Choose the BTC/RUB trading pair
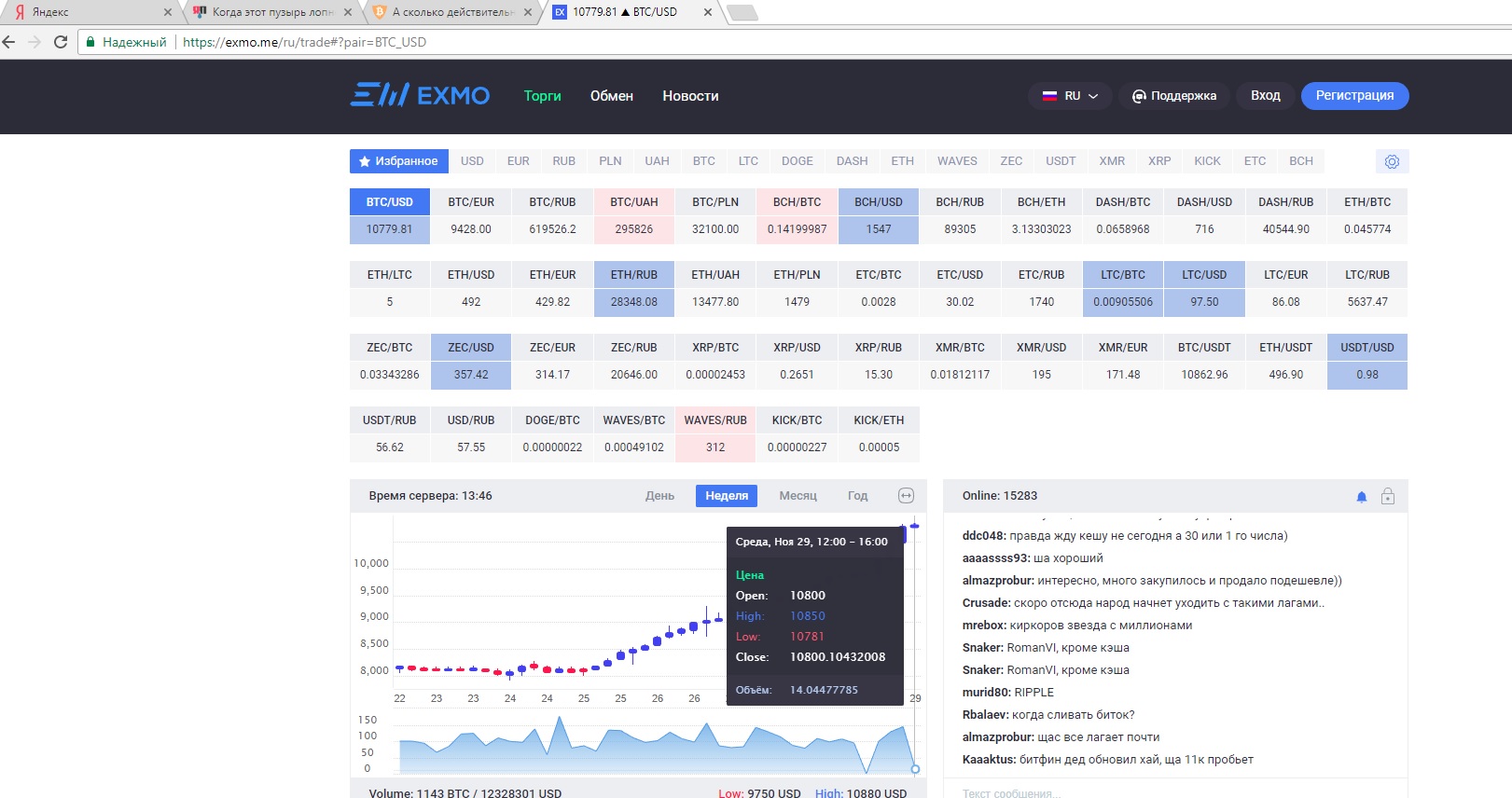Viewport: 1512px width, 798px height. coord(552,216)
